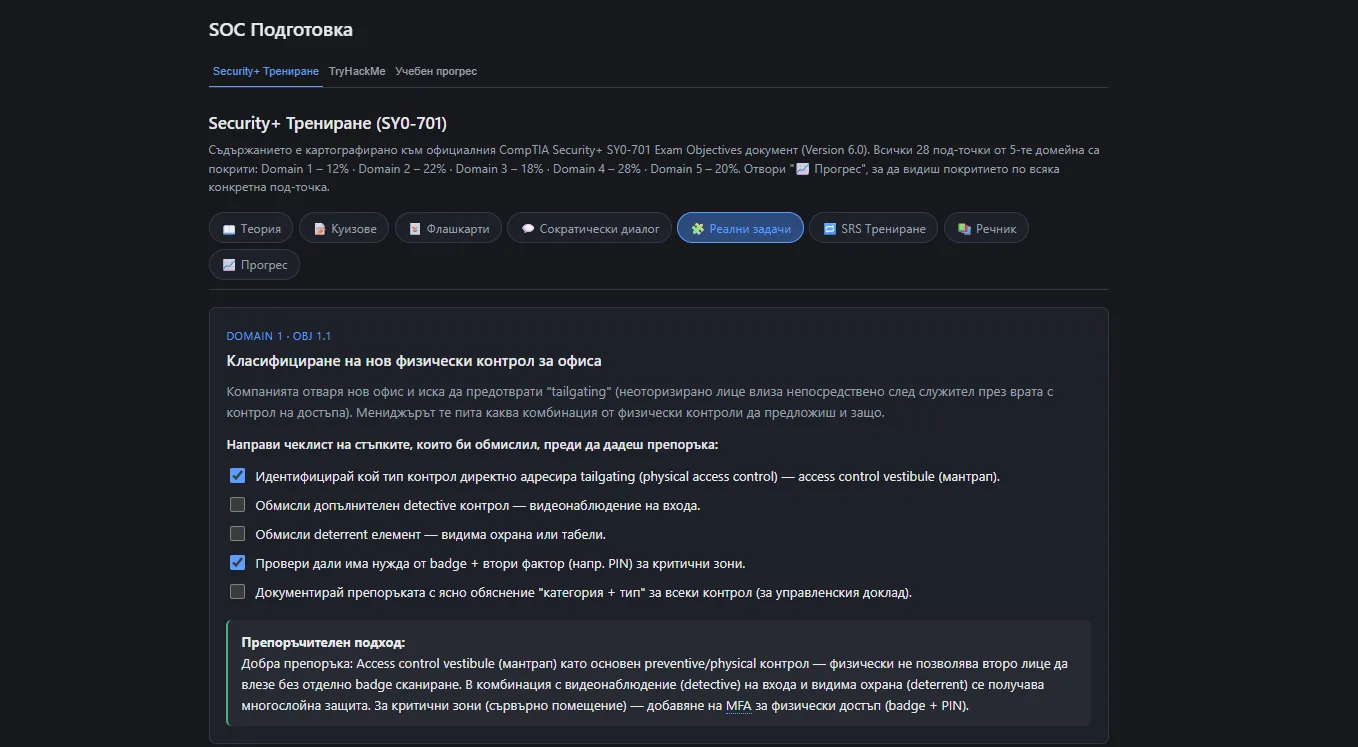Click the Куизове quiz icon
The width and height of the screenshot is (1358, 747).
[320, 229]
